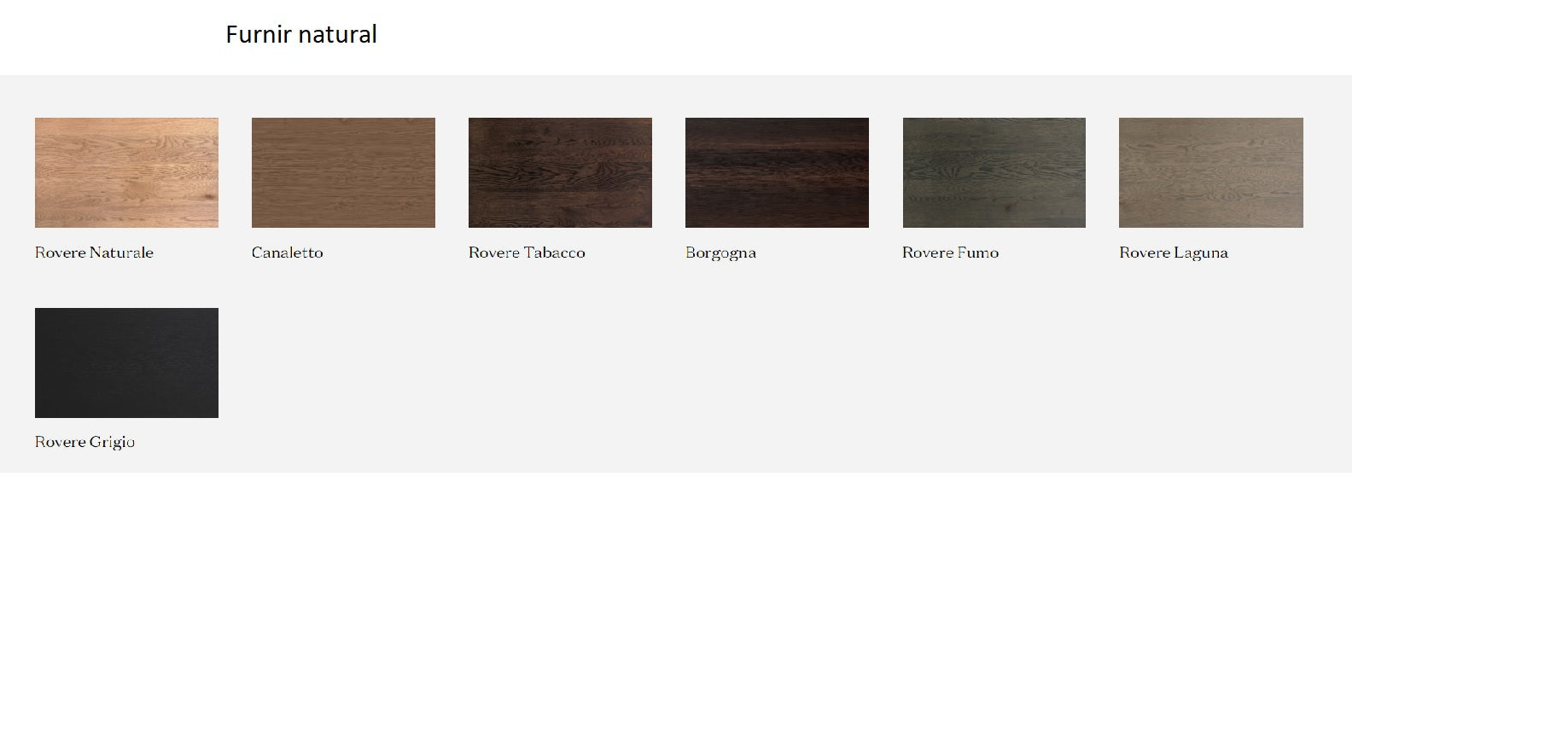Choose the Canaletto veneer swatch

343,172
